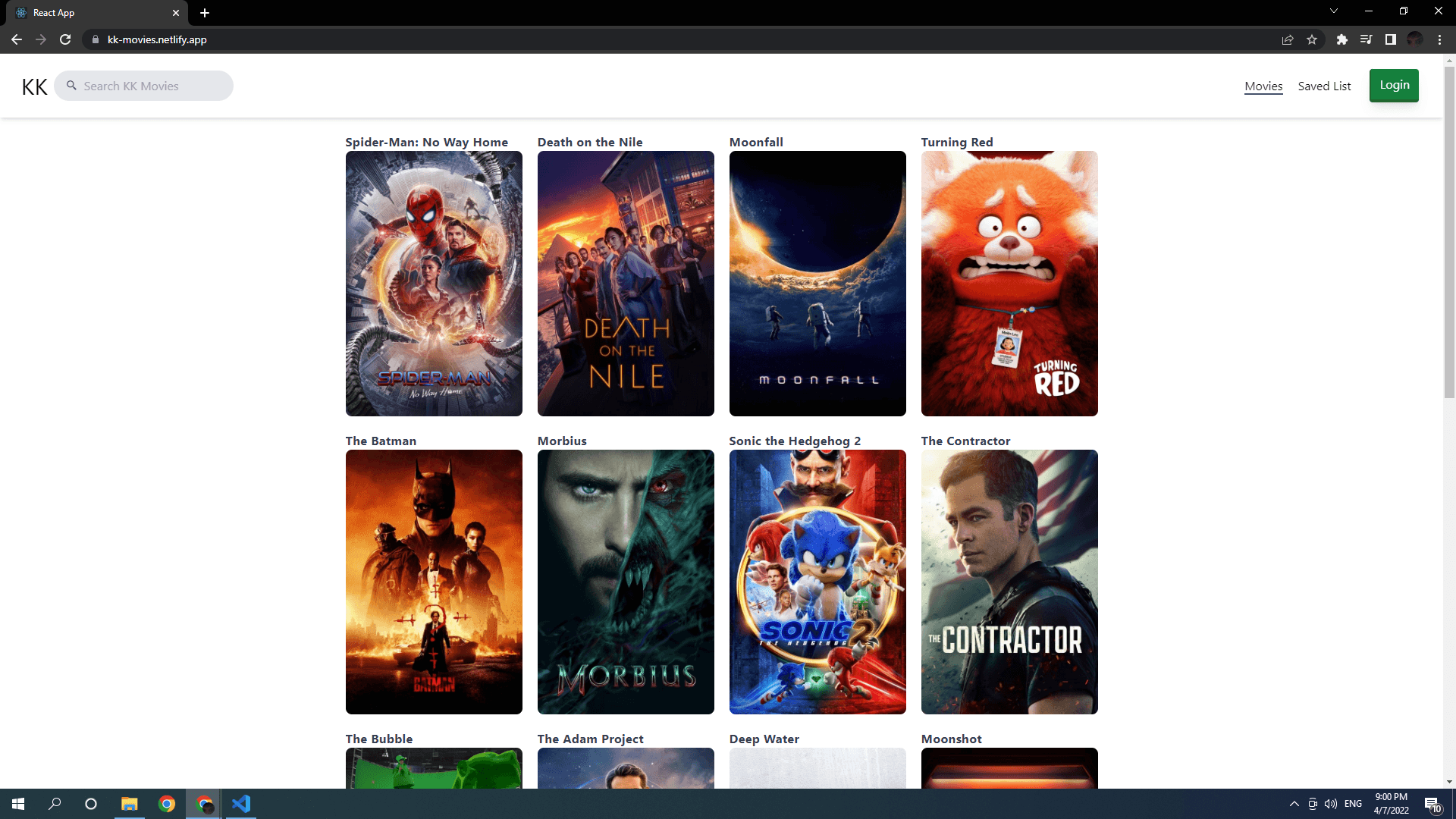
Task: Open the Spider-Man: No Way Home poster
Action: [434, 283]
